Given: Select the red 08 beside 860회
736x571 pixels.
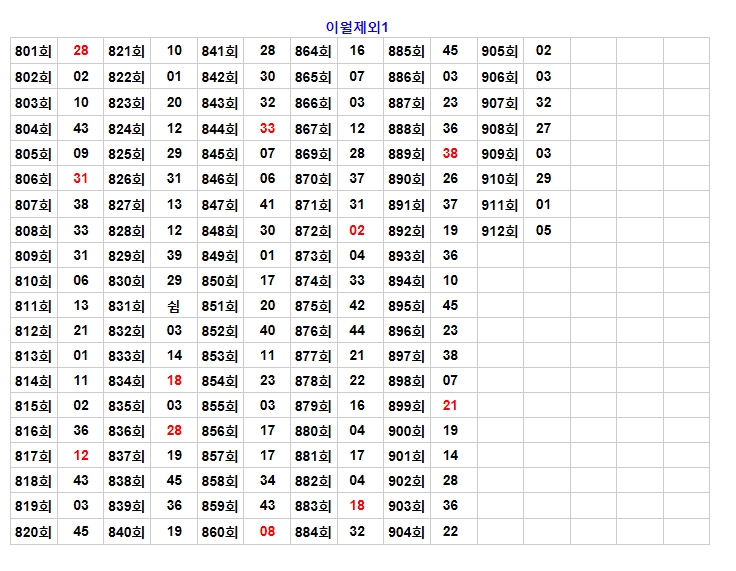Looking at the screenshot, I should [267, 532].
